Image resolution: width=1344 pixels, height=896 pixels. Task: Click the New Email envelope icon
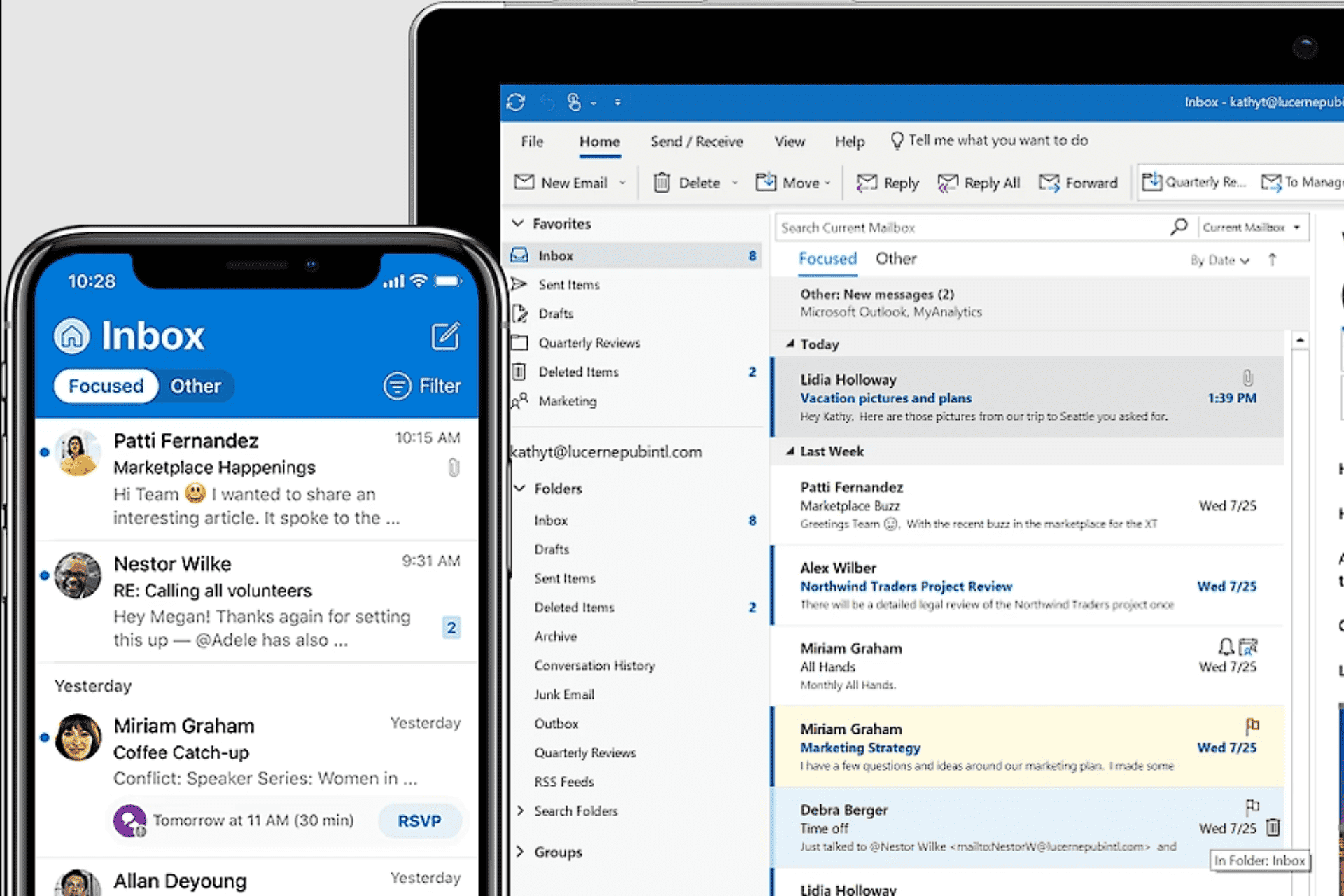point(524,182)
